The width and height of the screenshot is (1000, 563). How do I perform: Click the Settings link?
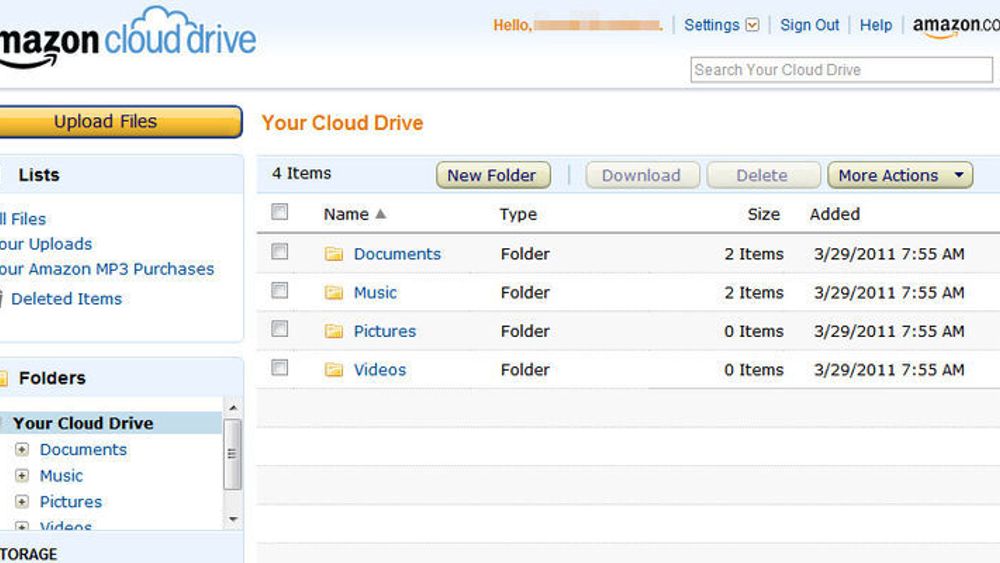(712, 25)
